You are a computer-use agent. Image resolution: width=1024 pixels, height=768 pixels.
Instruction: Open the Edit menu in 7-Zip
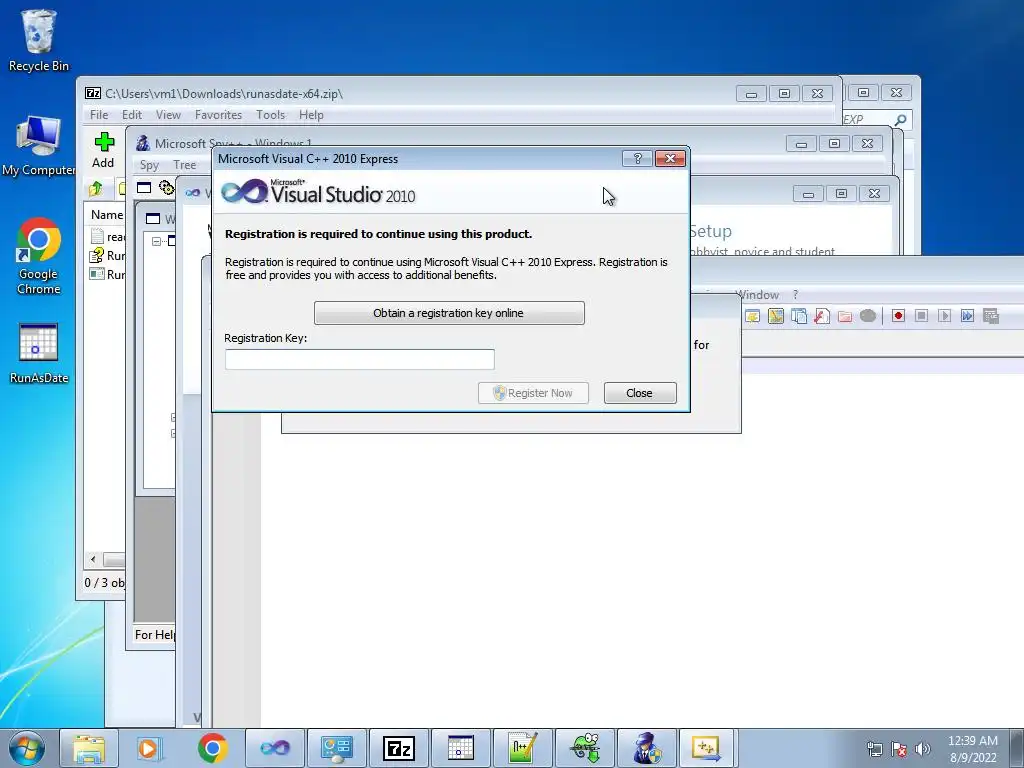tap(132, 115)
